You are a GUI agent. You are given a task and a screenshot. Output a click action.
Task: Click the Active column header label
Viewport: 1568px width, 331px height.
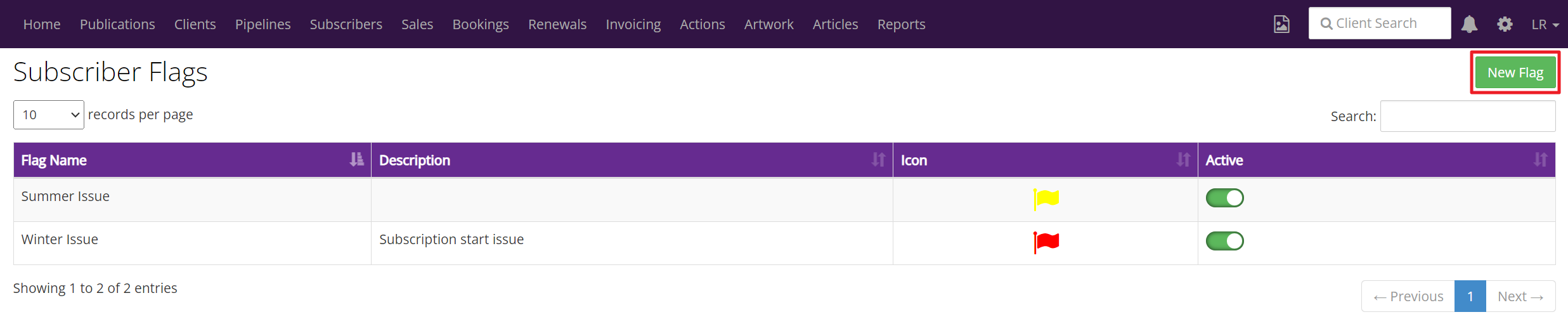[1224, 160]
